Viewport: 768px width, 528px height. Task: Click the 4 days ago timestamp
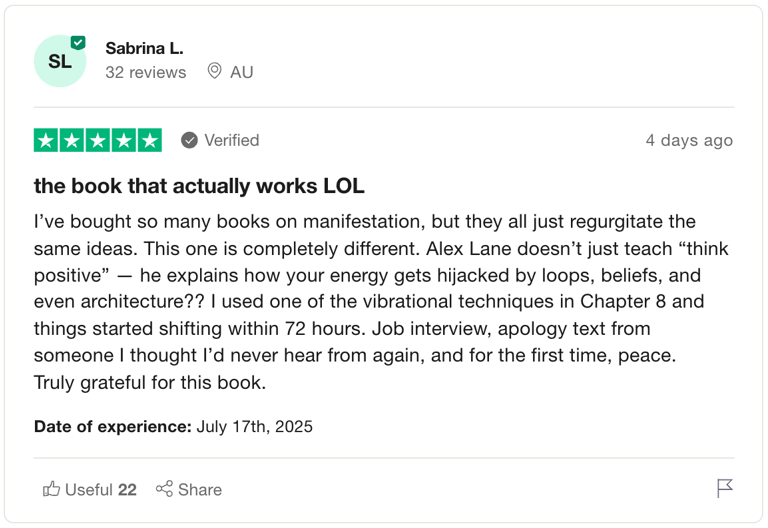pos(689,141)
